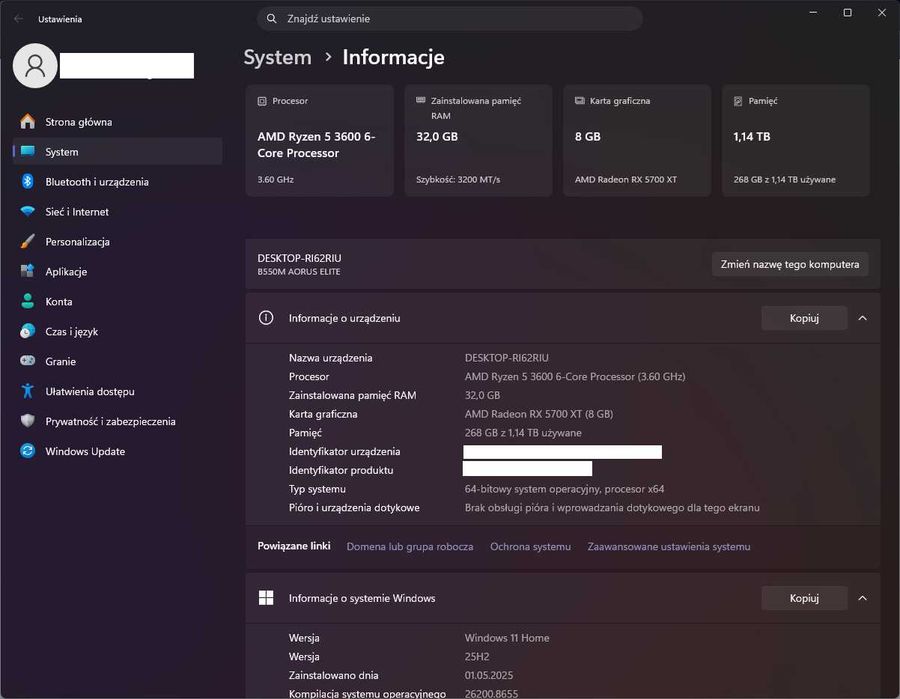
Task: Click the 268 GB z 1,14 TB używane row value
Action: pyautogui.click(x=523, y=433)
